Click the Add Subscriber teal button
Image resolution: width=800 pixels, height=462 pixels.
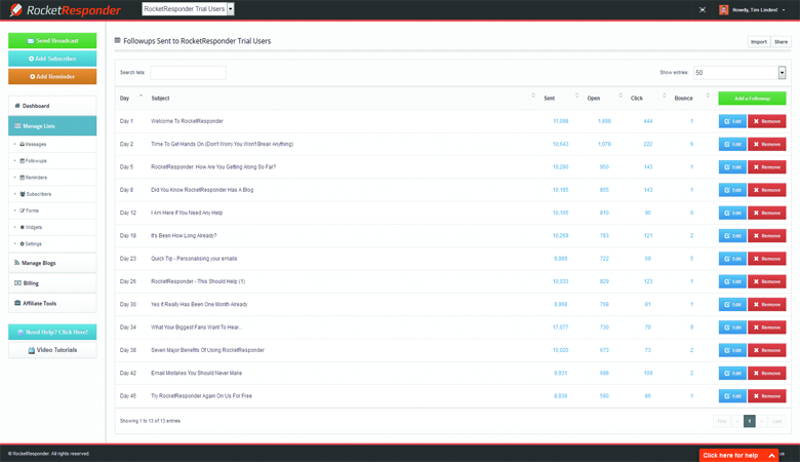click(52, 59)
